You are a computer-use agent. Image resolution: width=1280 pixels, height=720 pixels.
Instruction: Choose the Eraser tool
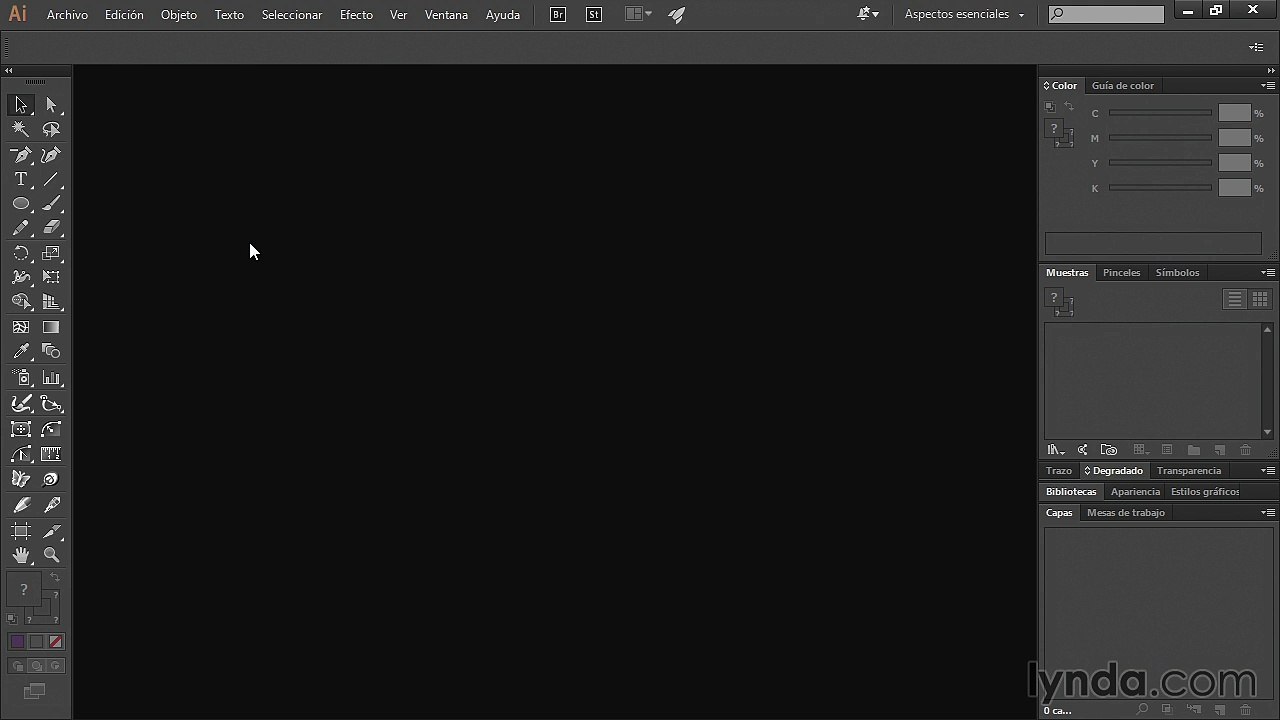point(52,228)
